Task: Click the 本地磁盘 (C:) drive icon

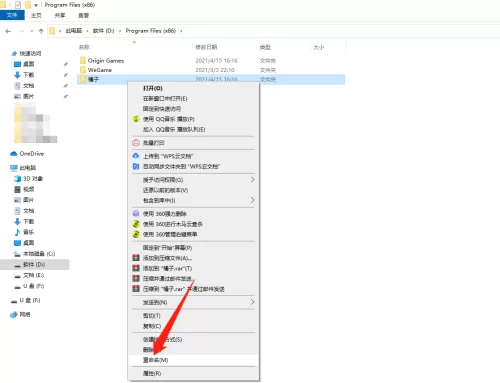Action: click(17, 254)
